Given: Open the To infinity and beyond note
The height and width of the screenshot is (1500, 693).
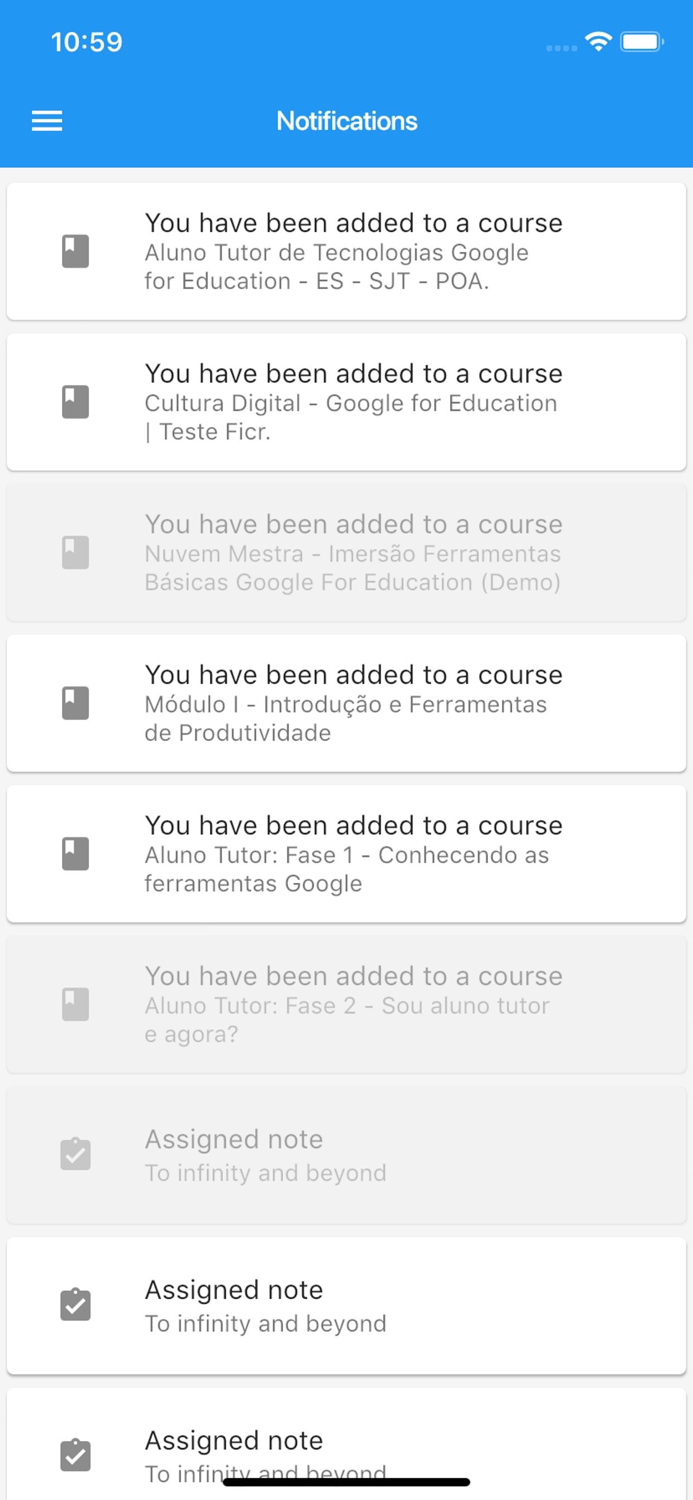Looking at the screenshot, I should tap(346, 1304).
